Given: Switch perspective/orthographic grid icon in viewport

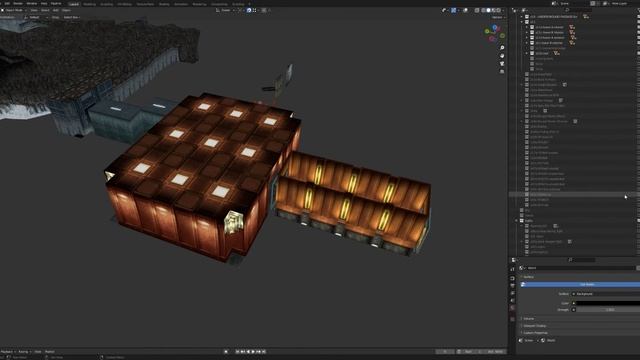Looking at the screenshot, I should pyautogui.click(x=502, y=71).
